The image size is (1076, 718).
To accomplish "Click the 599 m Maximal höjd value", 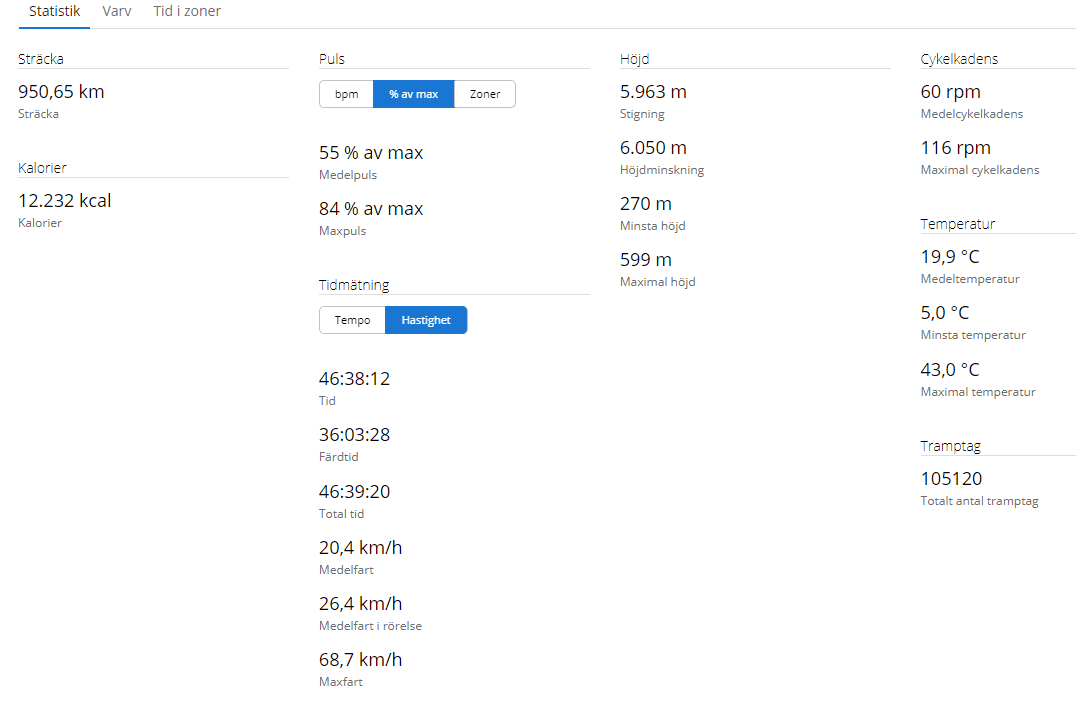I will tap(646, 260).
